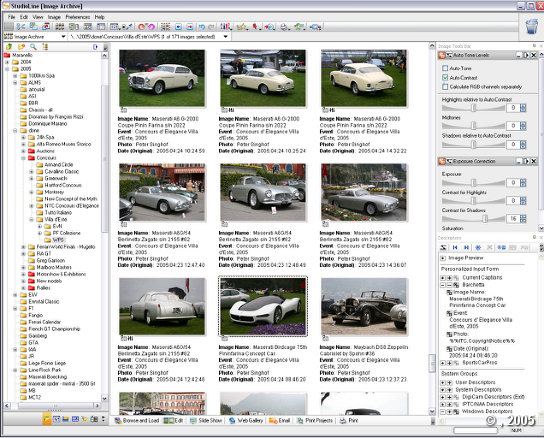This screenshot has height=438, width=544.
Task: Click Browse and Load button
Action: coord(137,420)
